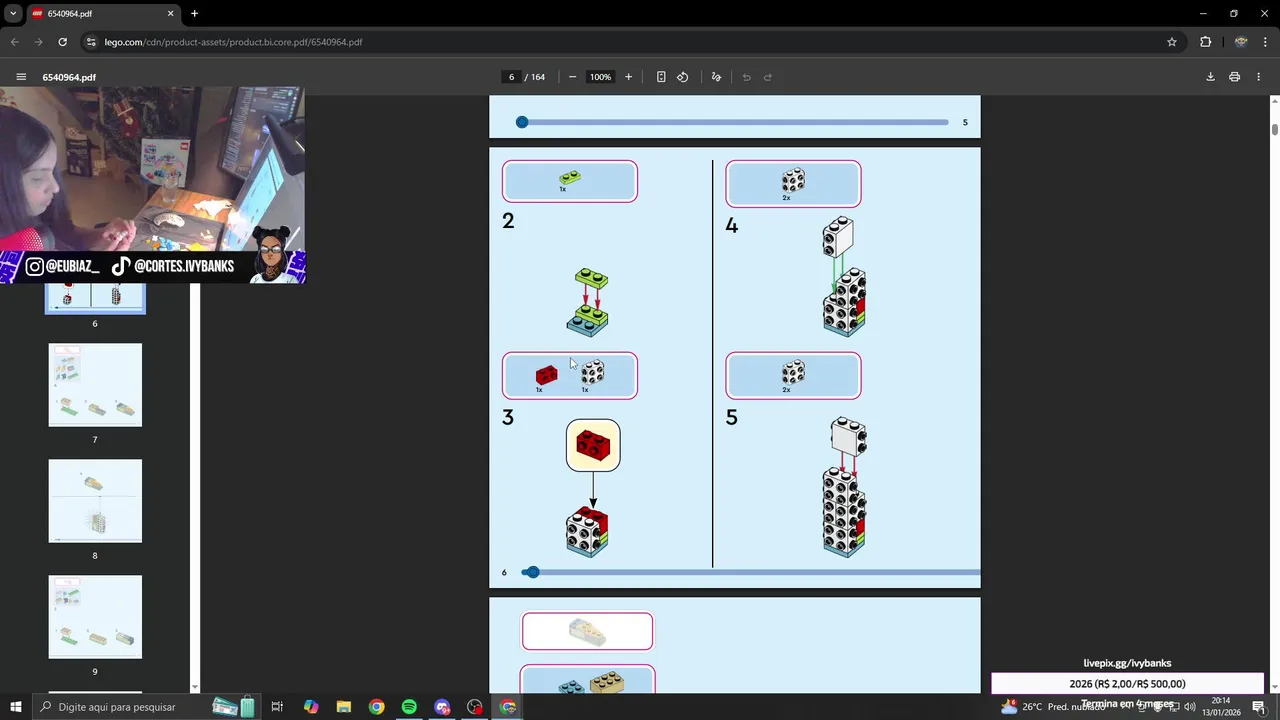Click the zoom in plus button

628,77
